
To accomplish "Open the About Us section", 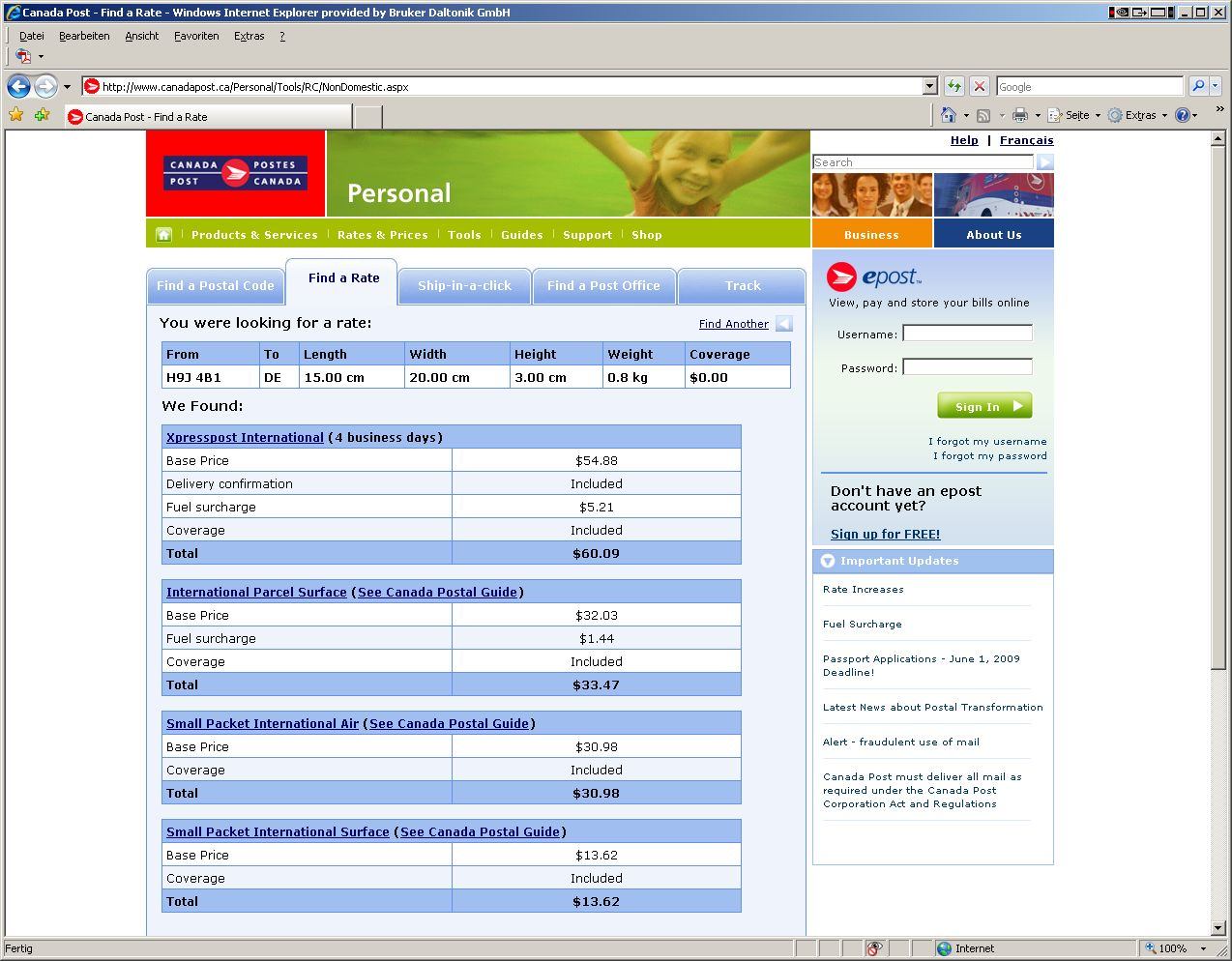I will (x=994, y=234).
